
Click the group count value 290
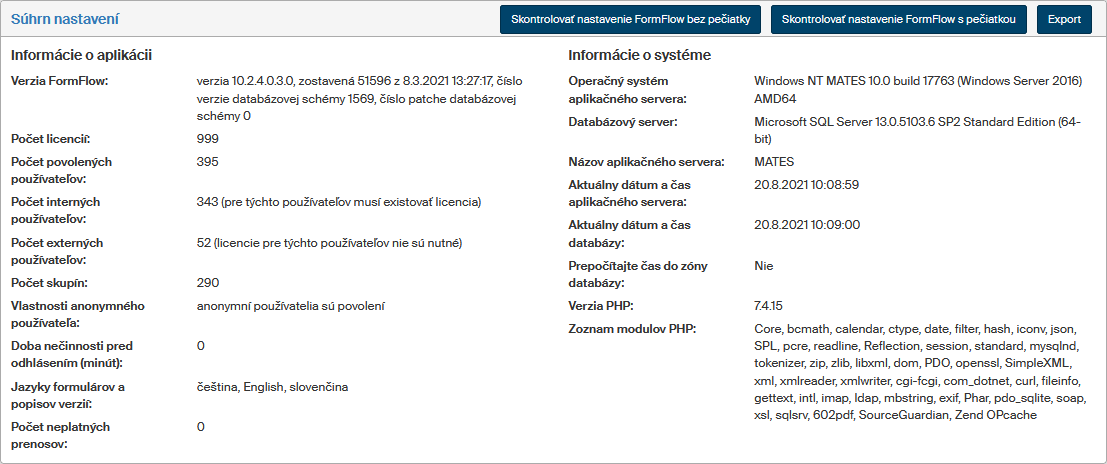[x=208, y=283]
